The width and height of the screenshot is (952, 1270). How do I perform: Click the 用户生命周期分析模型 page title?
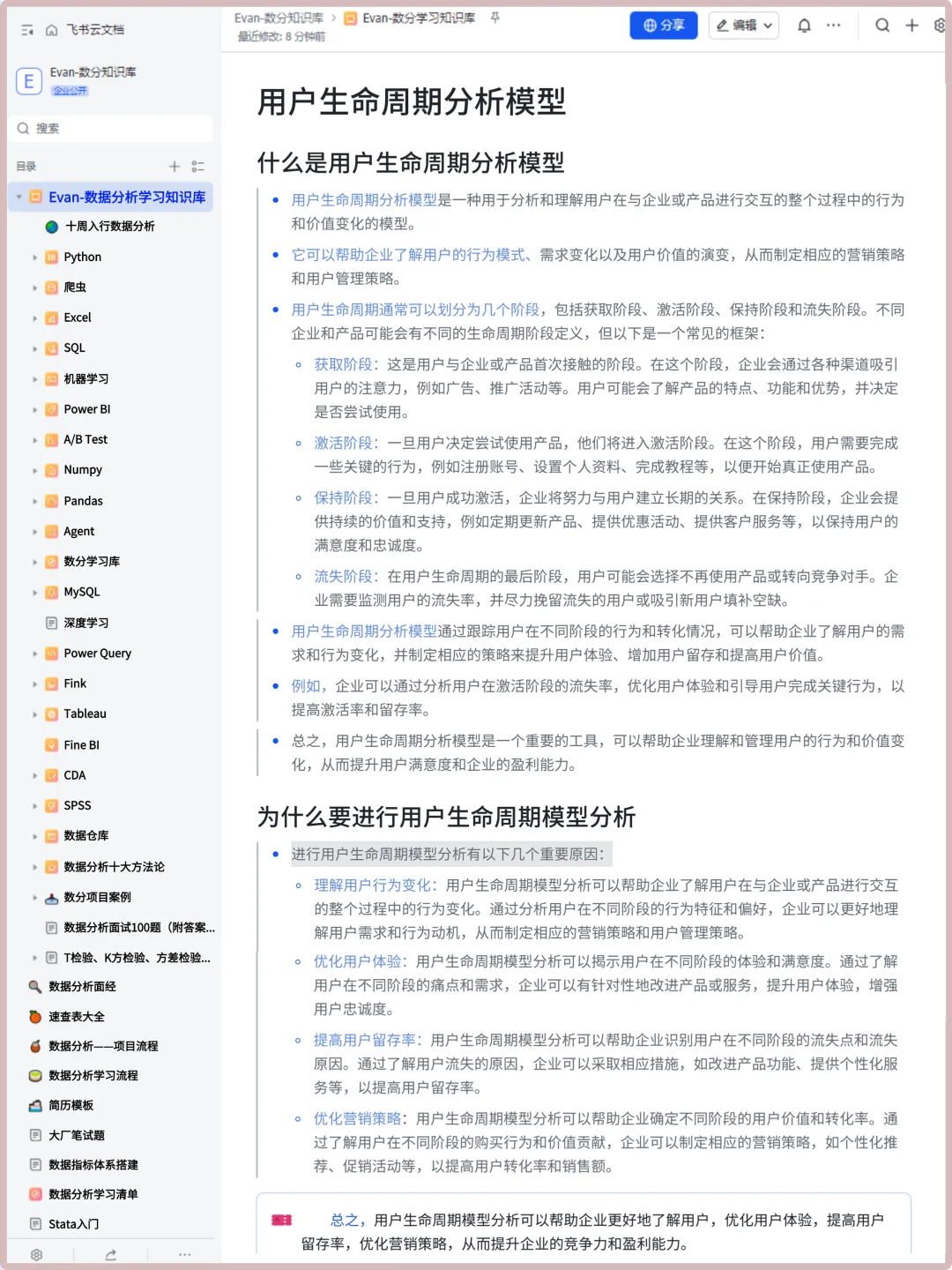[412, 101]
